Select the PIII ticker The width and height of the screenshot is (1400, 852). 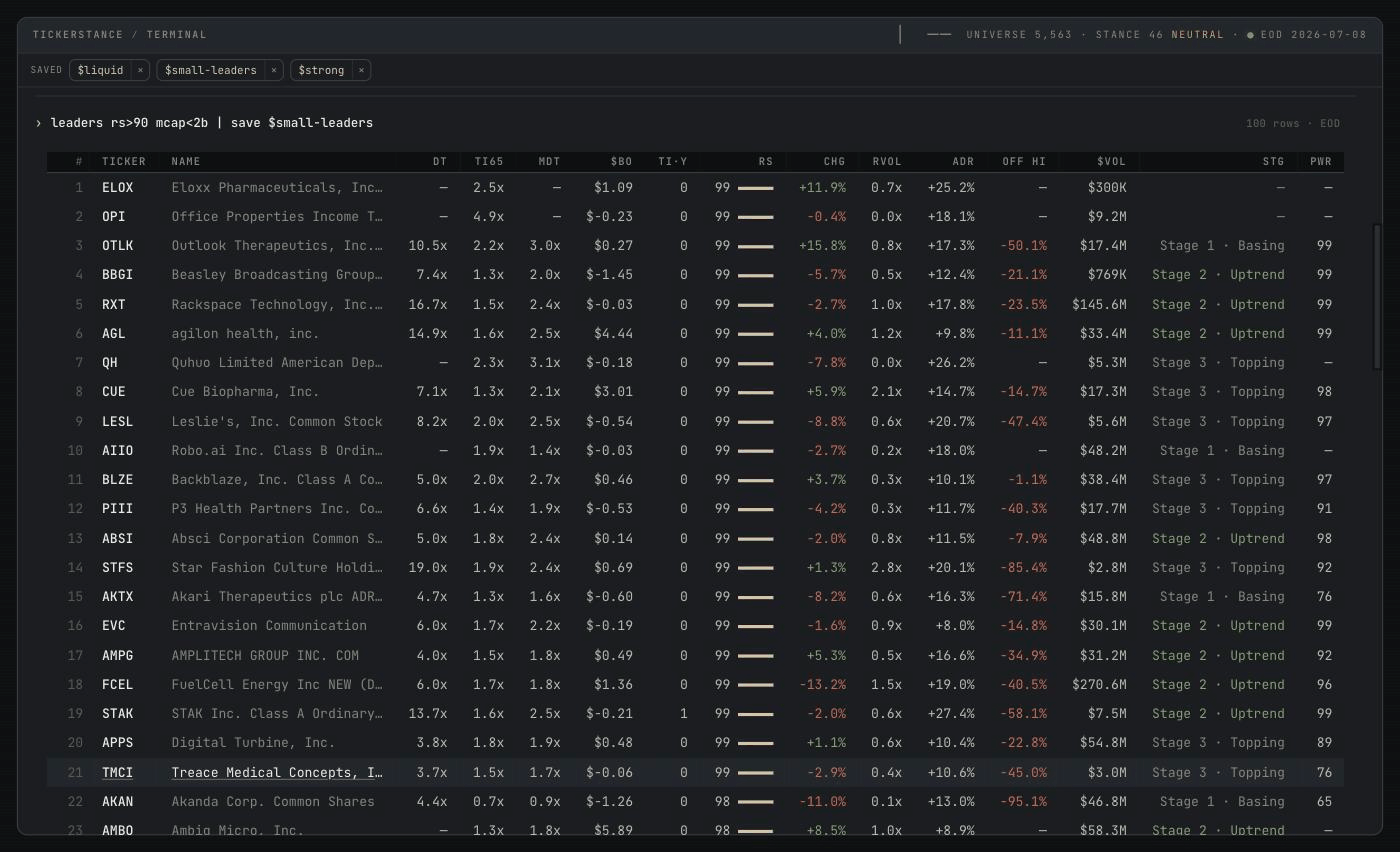point(117,508)
